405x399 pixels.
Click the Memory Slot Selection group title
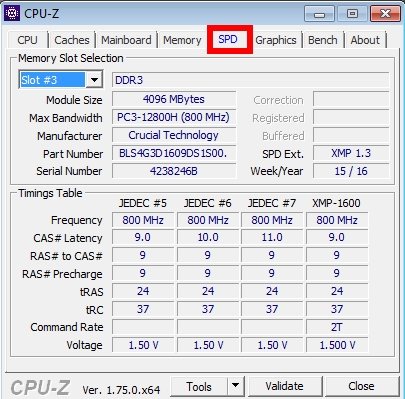70,58
